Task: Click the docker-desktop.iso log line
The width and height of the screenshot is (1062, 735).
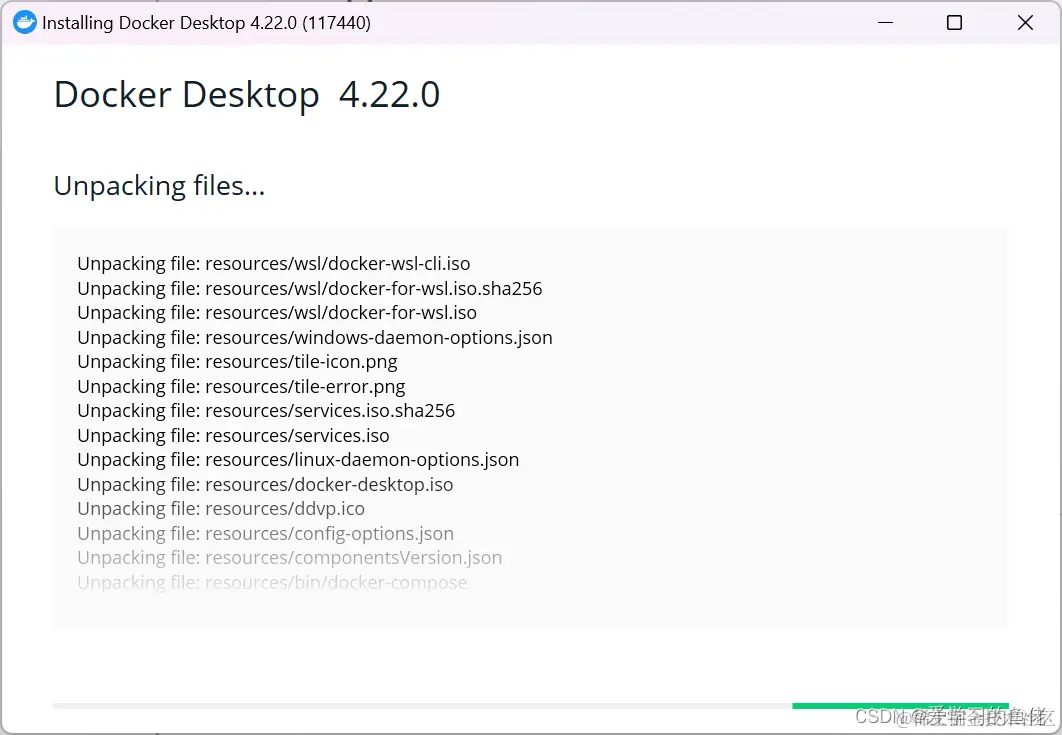Action: [x=265, y=484]
